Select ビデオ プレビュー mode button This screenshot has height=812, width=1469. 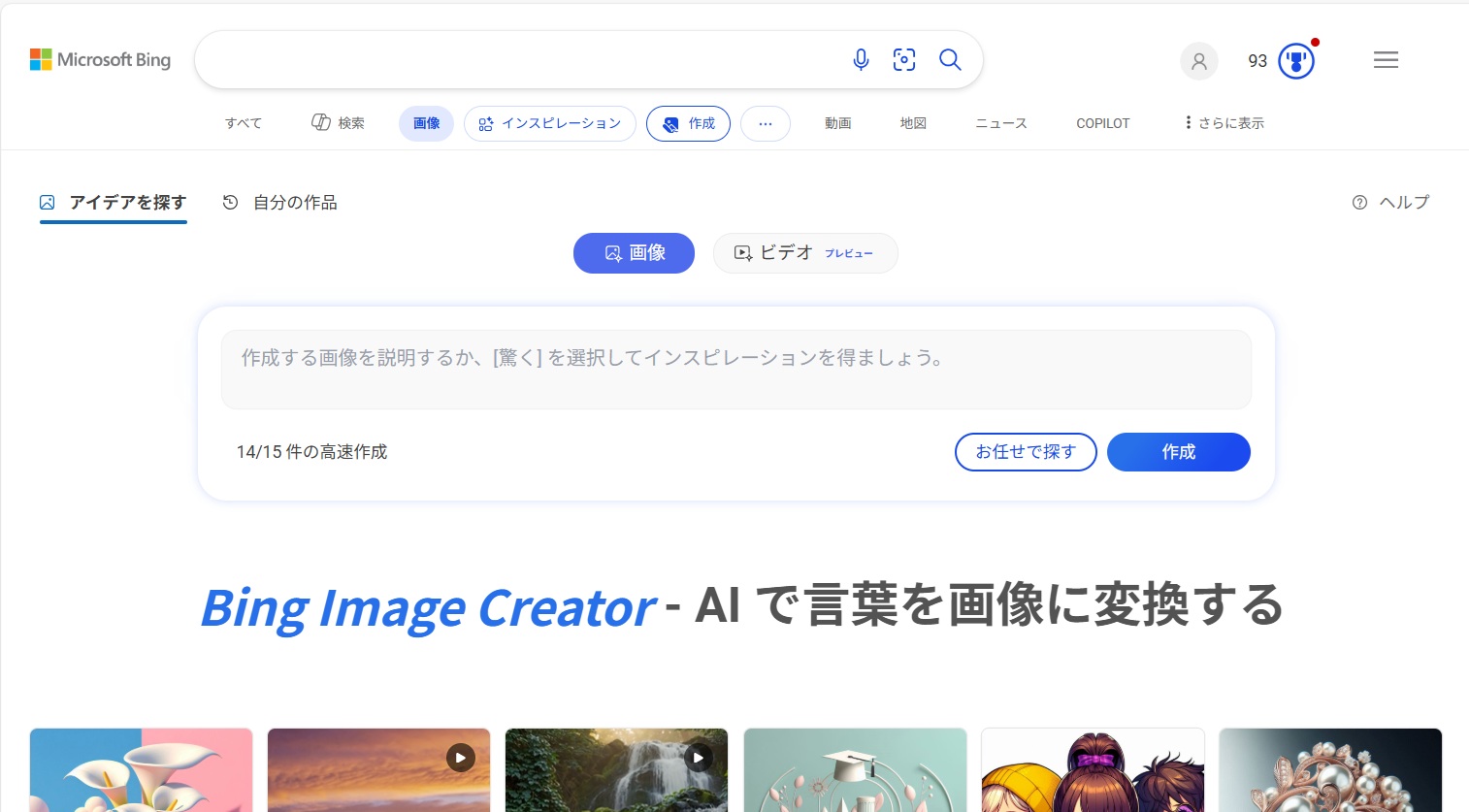point(805,253)
